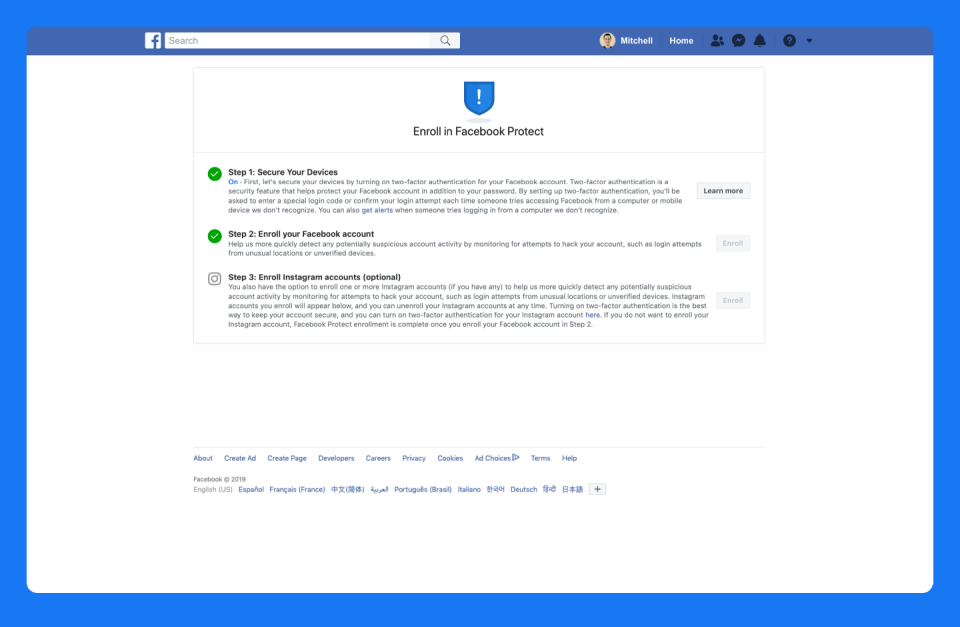Click the Step 2 green checkmark
Image resolution: width=960 pixels, height=627 pixels.
tap(214, 236)
